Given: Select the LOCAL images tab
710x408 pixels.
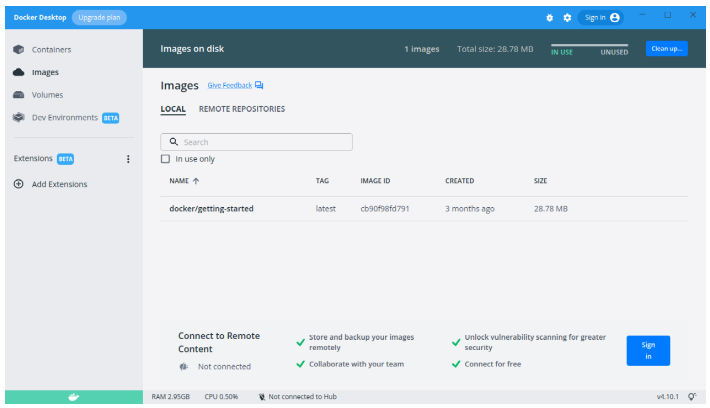Looking at the screenshot, I should click(x=173, y=109).
